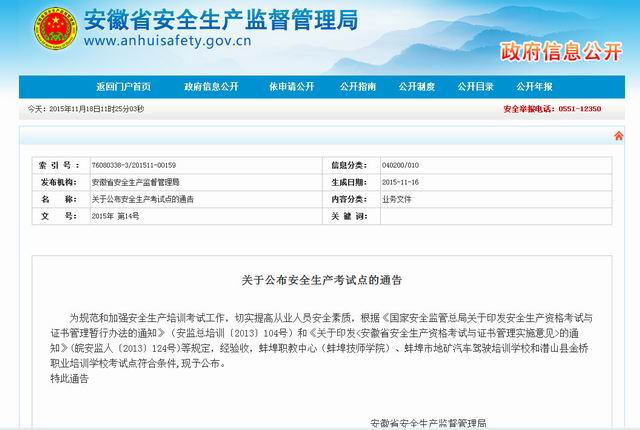
Task: Click the current date and time text
Action: 85,108
